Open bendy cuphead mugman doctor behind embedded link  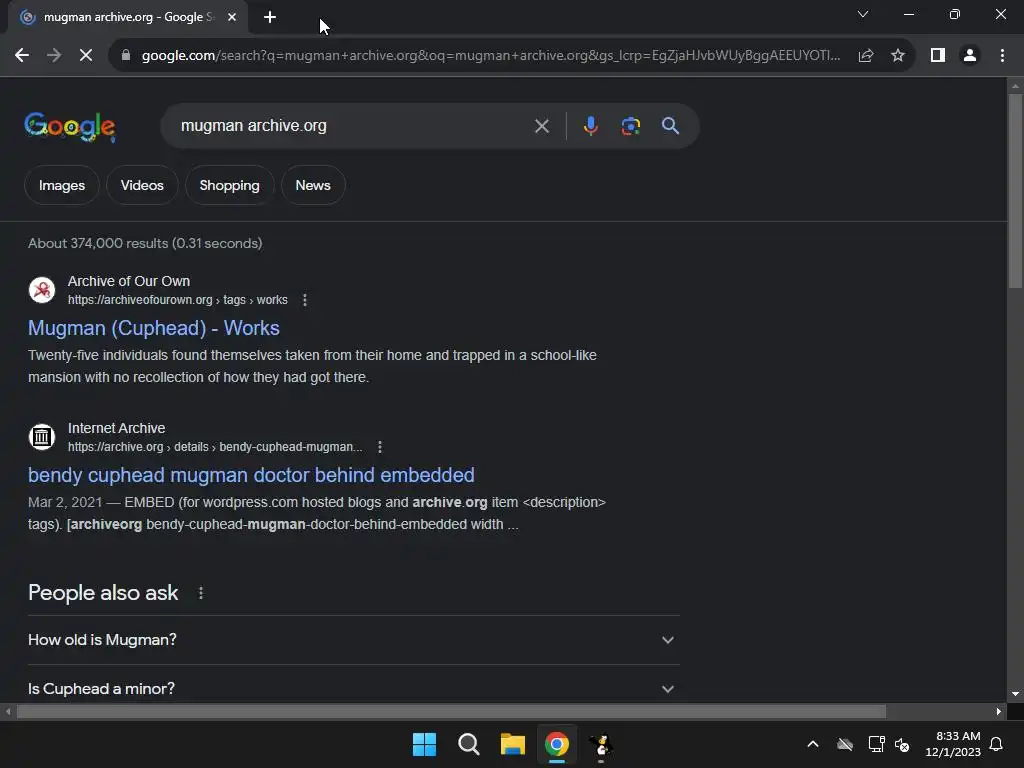tap(251, 475)
